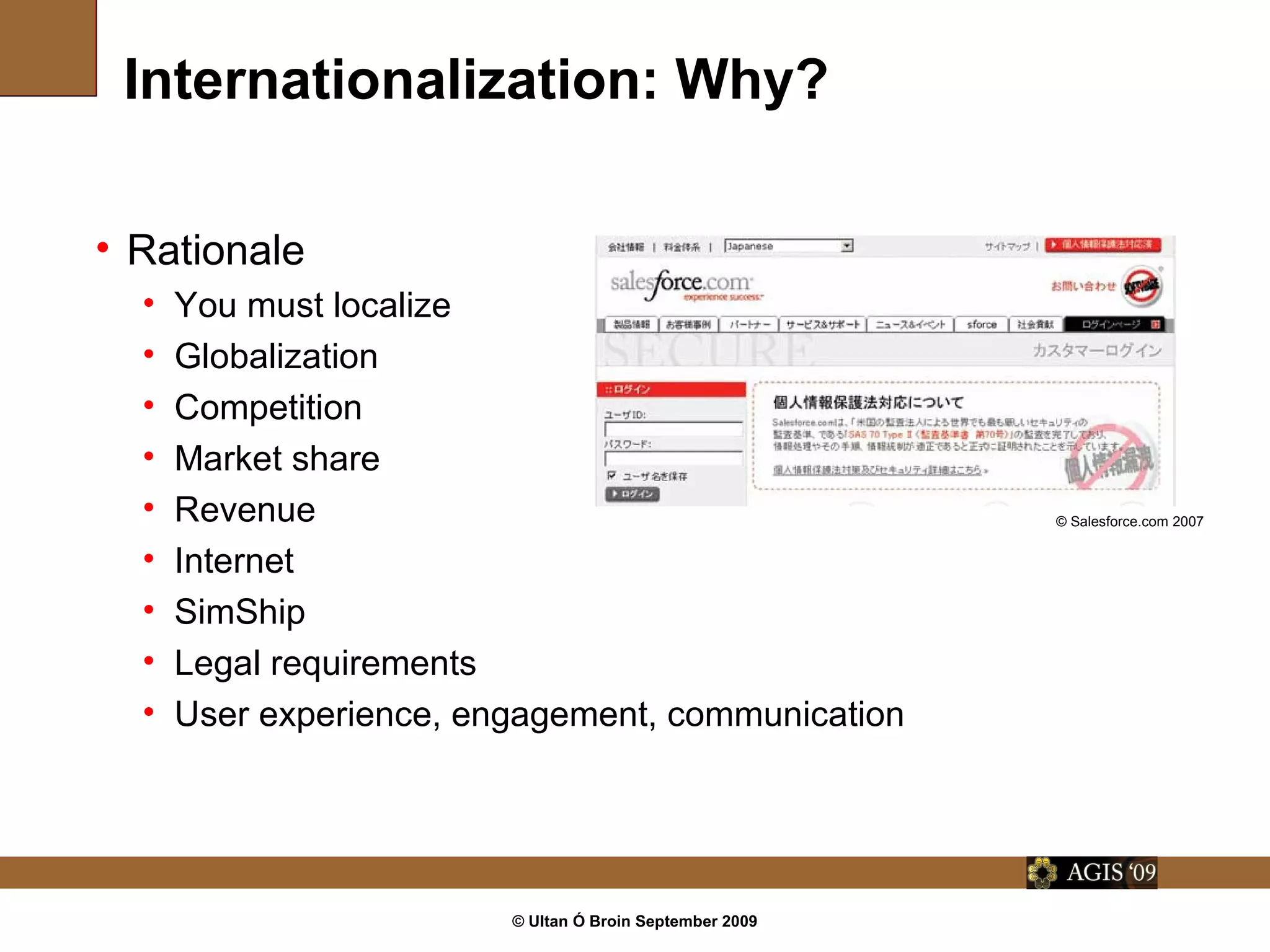
Task: Open the sforce tab
Action: (x=982, y=324)
